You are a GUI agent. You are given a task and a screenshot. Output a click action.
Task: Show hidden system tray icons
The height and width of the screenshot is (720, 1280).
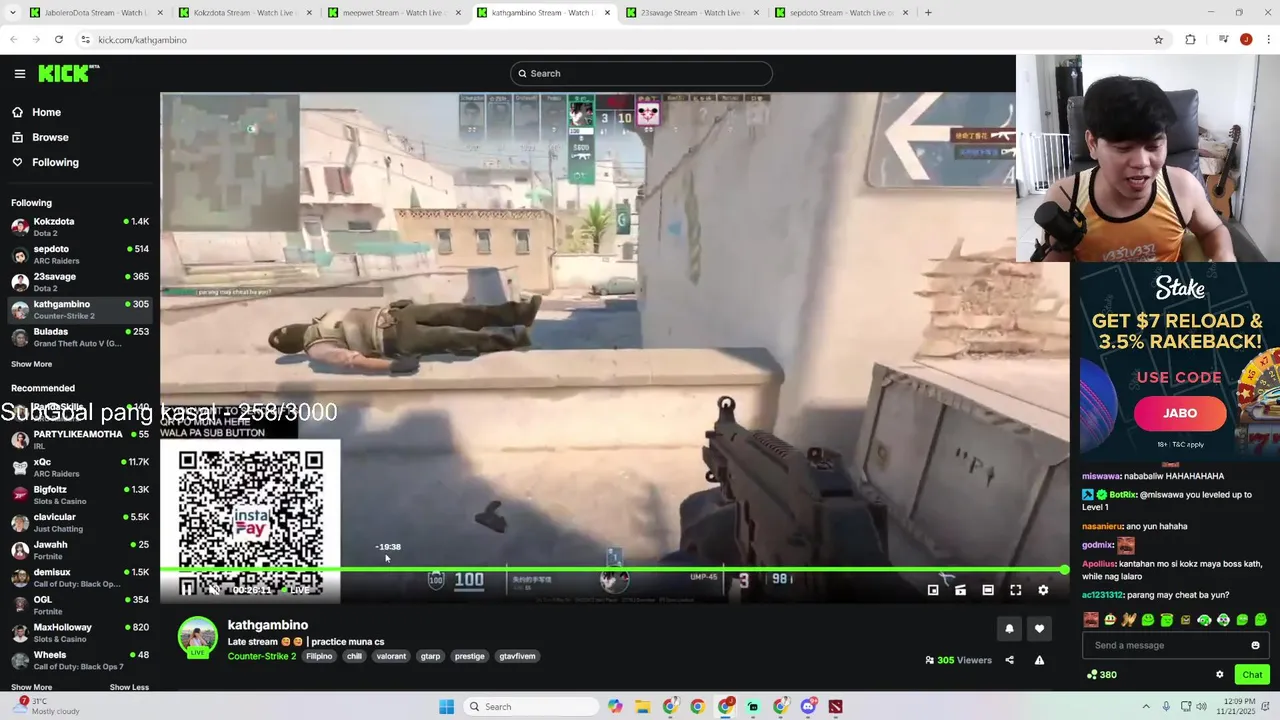[1146, 706]
